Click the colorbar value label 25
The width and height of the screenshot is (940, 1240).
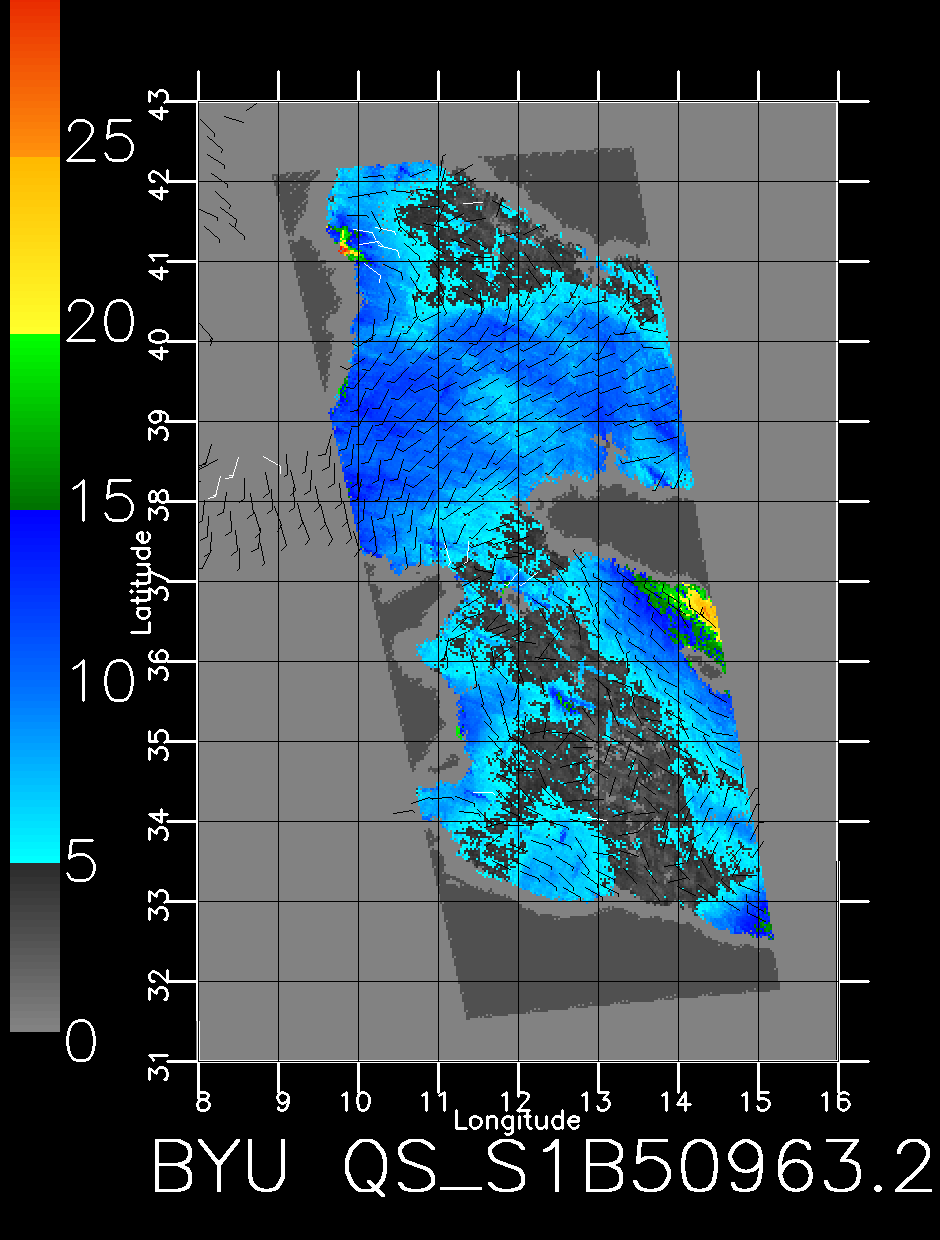pos(99,141)
